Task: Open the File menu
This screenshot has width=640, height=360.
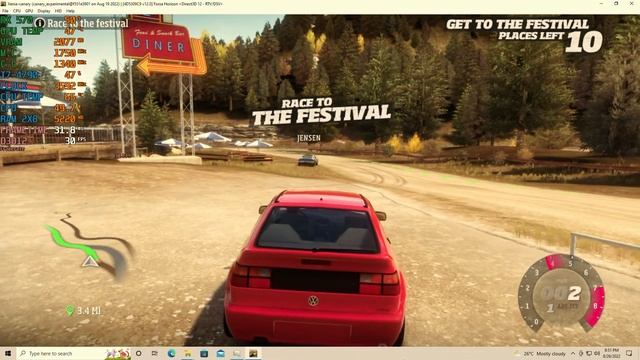Action: pos(5,11)
